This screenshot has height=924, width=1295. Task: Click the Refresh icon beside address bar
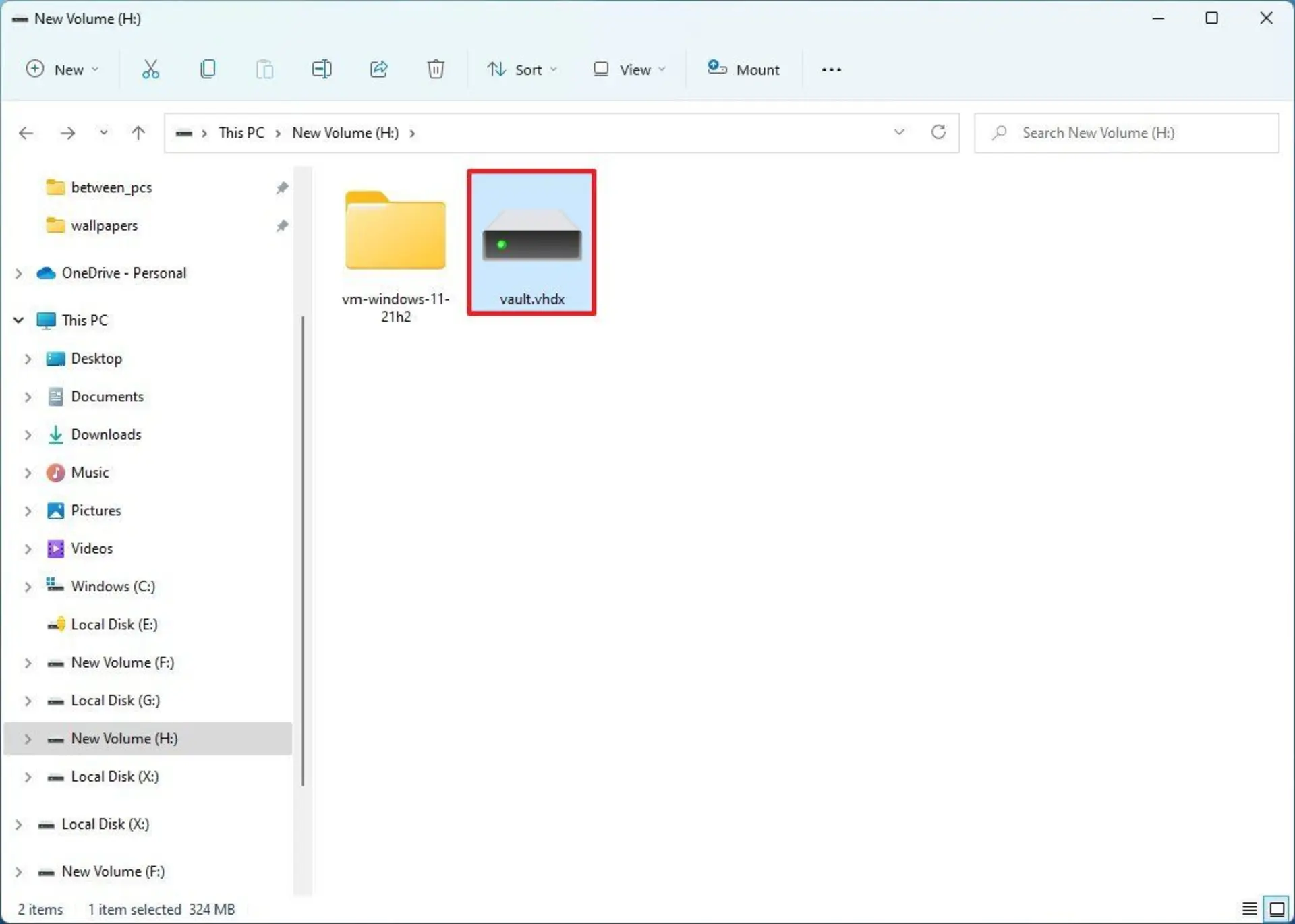coord(938,132)
